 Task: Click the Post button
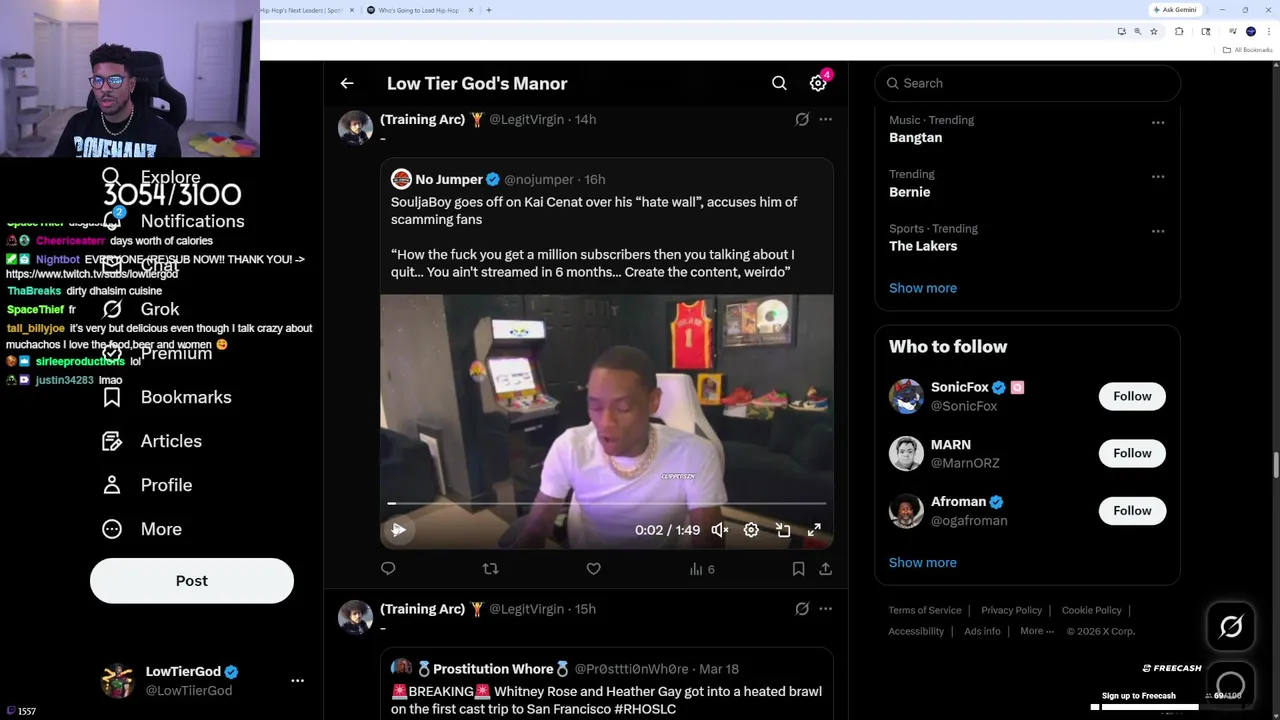click(192, 581)
